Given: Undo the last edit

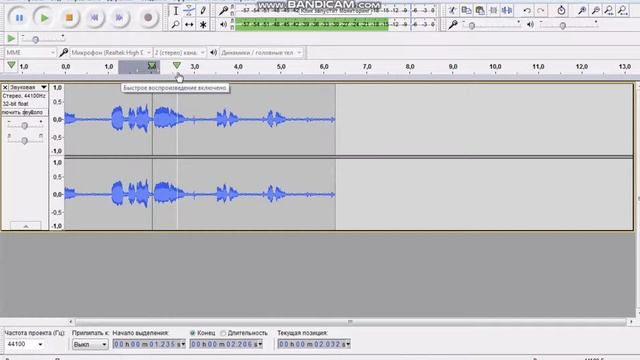Looking at the screenshot, I should pyautogui.click(x=527, y=11).
